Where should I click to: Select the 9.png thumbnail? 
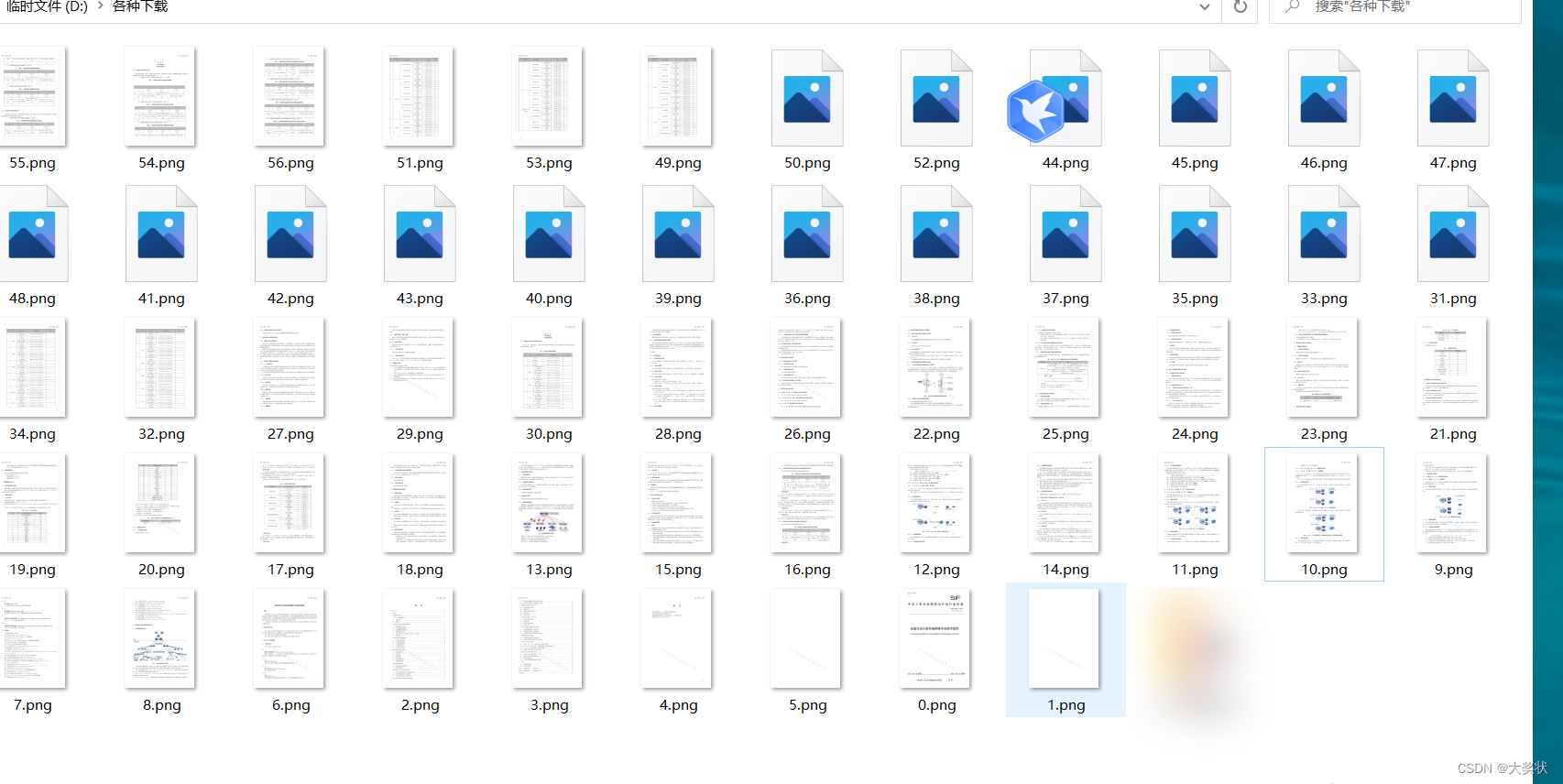(x=1452, y=503)
